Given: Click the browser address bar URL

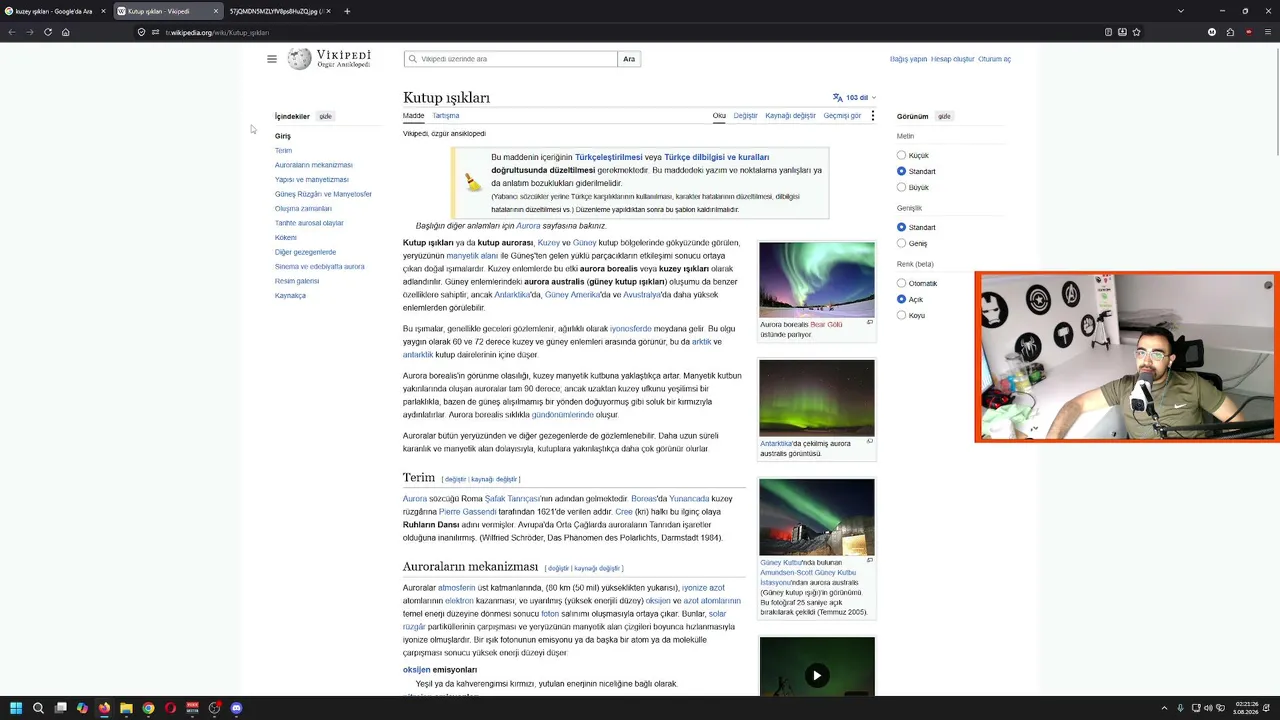Looking at the screenshot, I should [218, 32].
